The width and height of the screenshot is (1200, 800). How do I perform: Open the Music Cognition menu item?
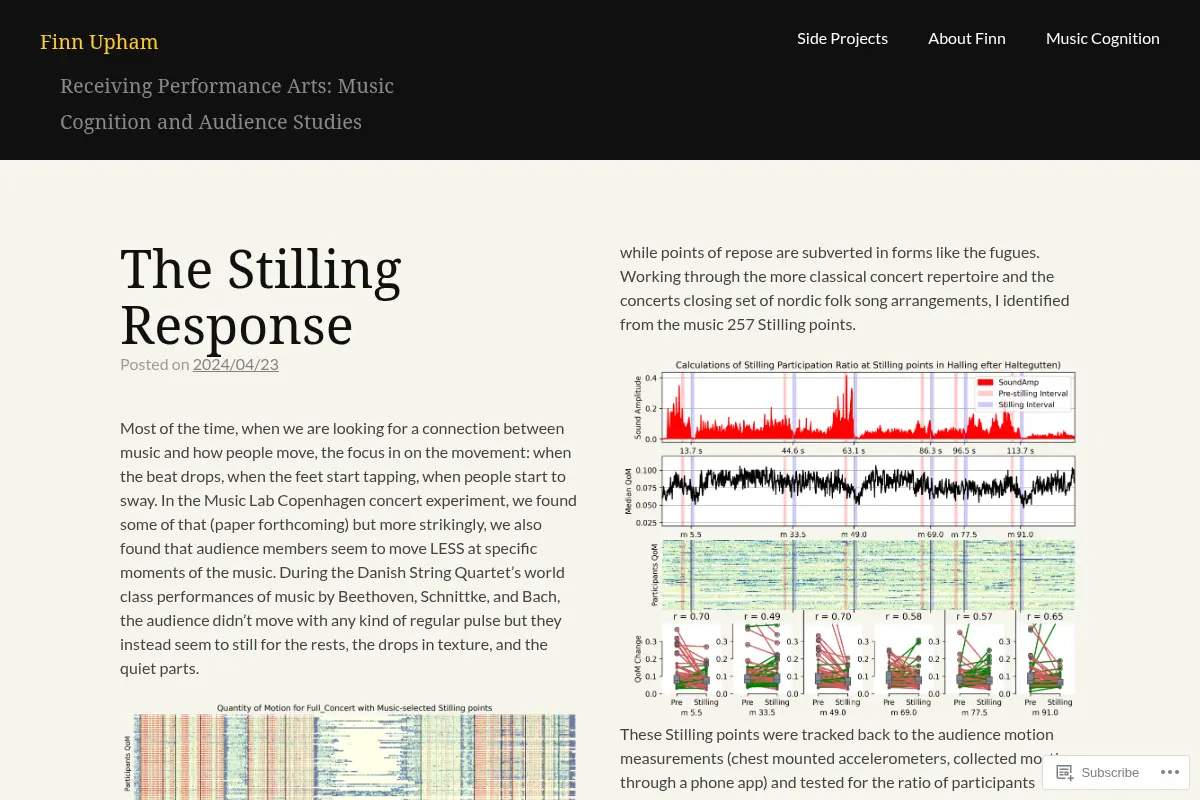(x=1103, y=38)
